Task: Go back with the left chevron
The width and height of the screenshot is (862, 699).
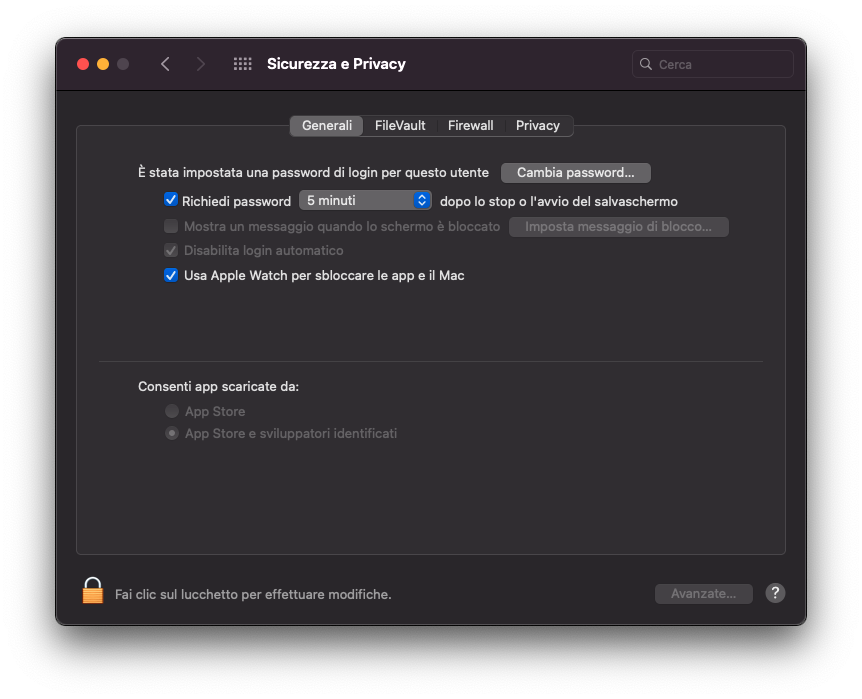Action: coord(165,64)
